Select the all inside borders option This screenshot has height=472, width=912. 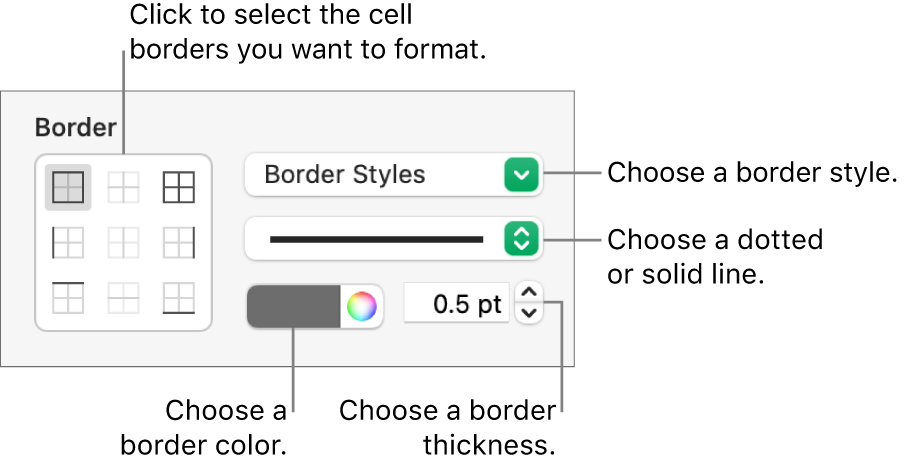(x=124, y=187)
